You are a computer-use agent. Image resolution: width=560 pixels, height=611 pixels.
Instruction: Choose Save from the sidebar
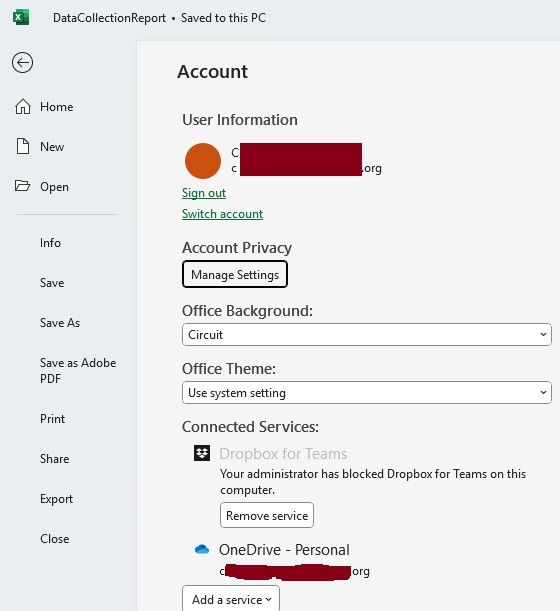tap(52, 283)
